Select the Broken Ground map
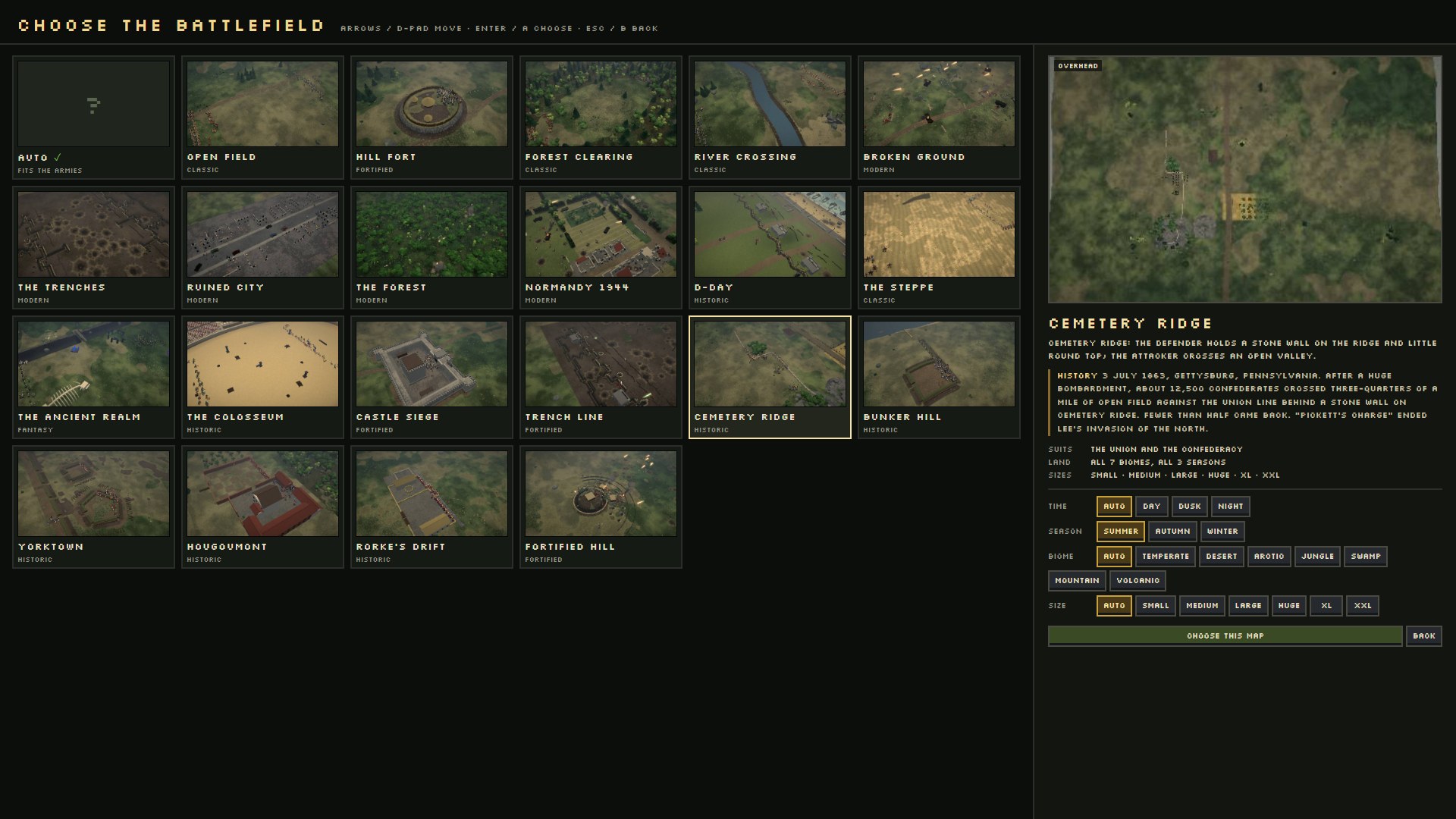 [x=939, y=118]
